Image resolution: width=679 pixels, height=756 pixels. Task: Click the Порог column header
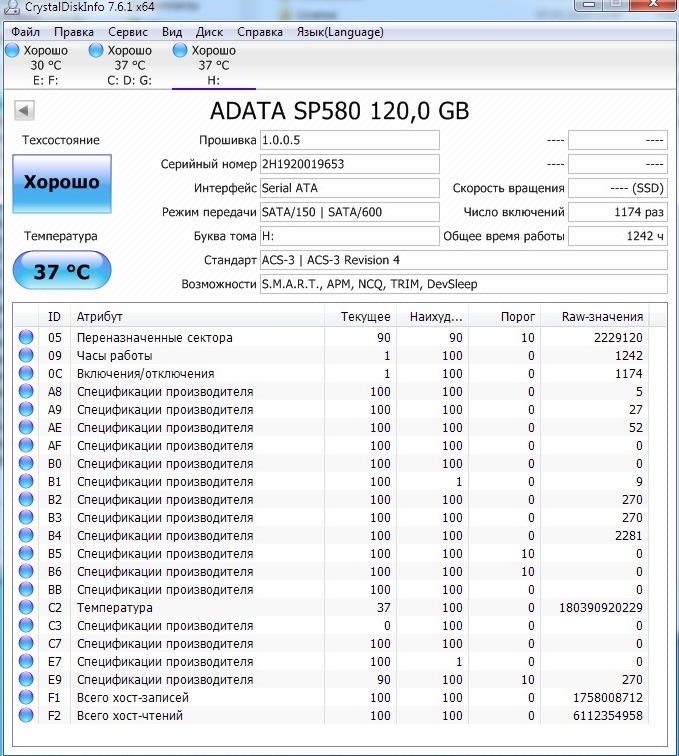[x=505, y=316]
